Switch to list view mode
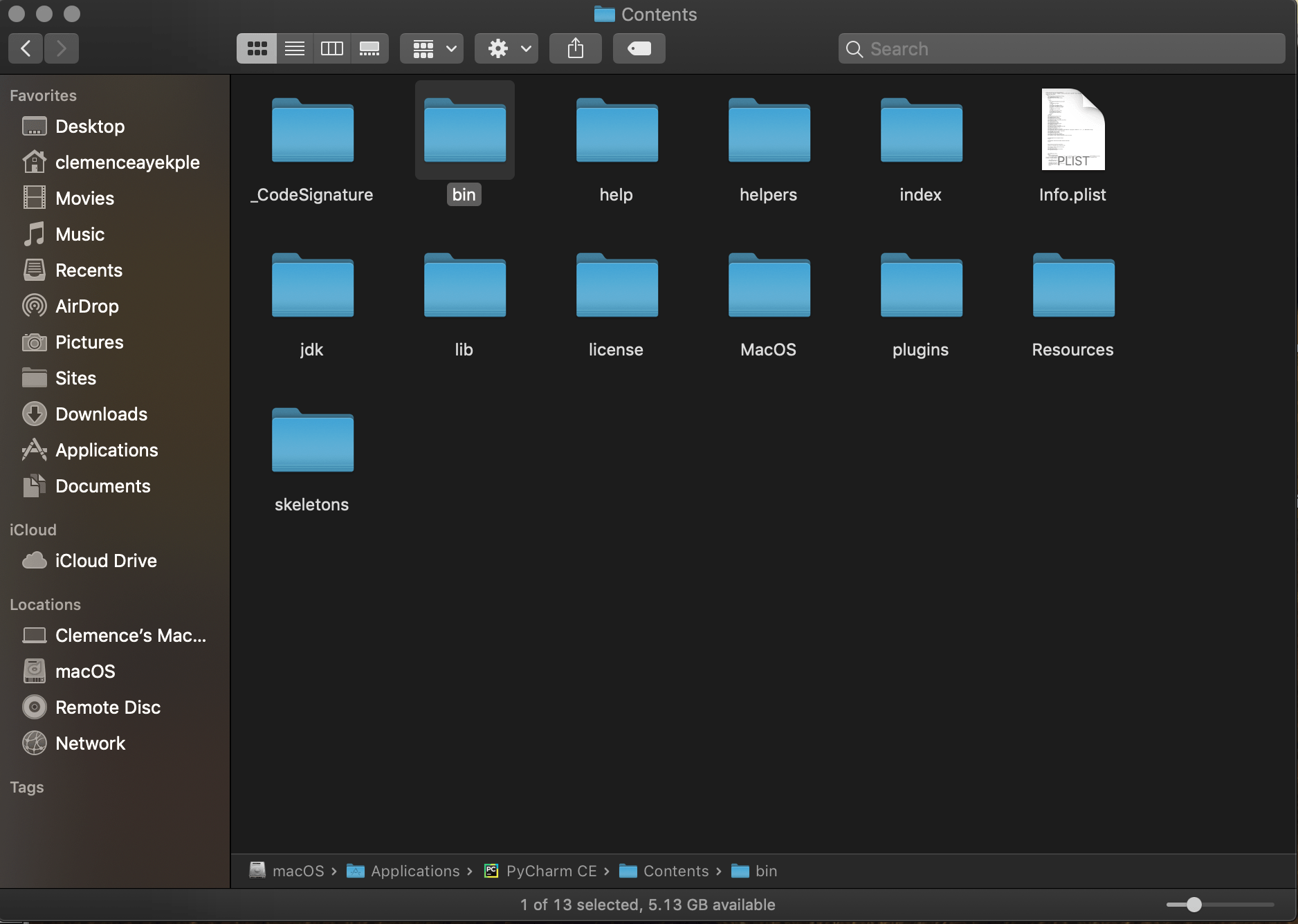 (x=295, y=48)
